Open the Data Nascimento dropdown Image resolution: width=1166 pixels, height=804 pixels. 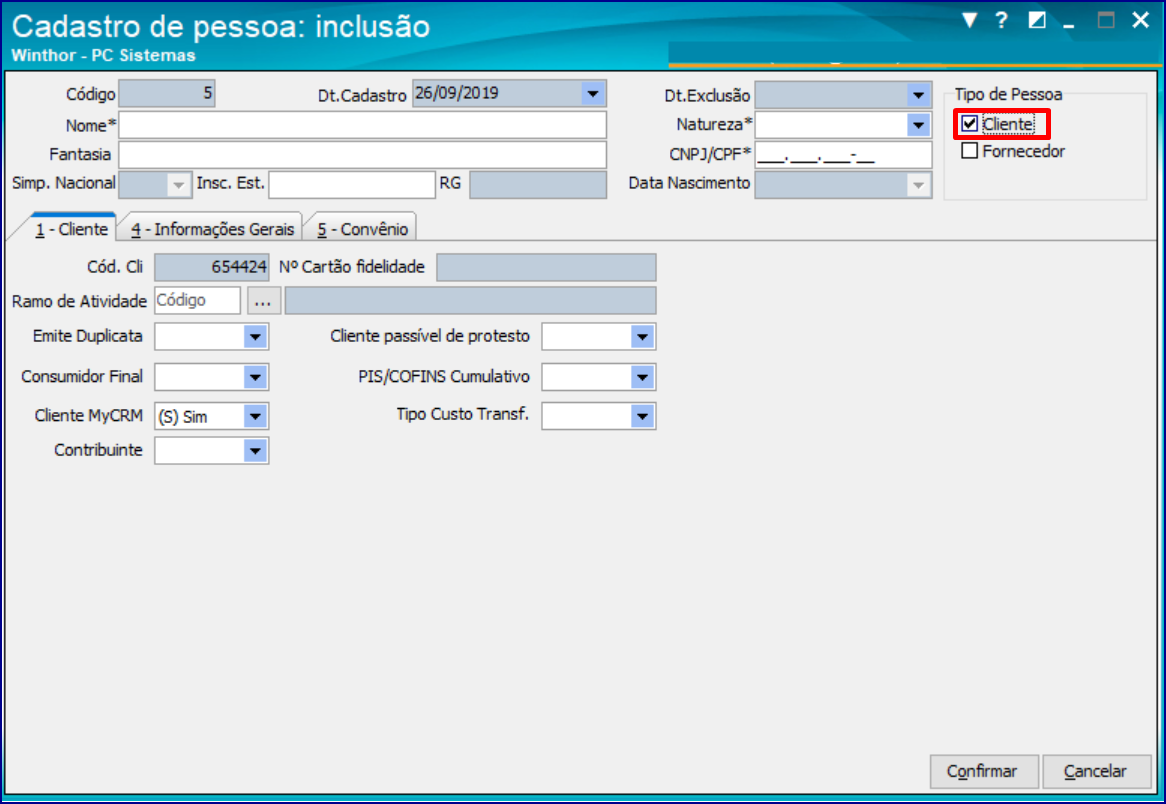click(918, 184)
